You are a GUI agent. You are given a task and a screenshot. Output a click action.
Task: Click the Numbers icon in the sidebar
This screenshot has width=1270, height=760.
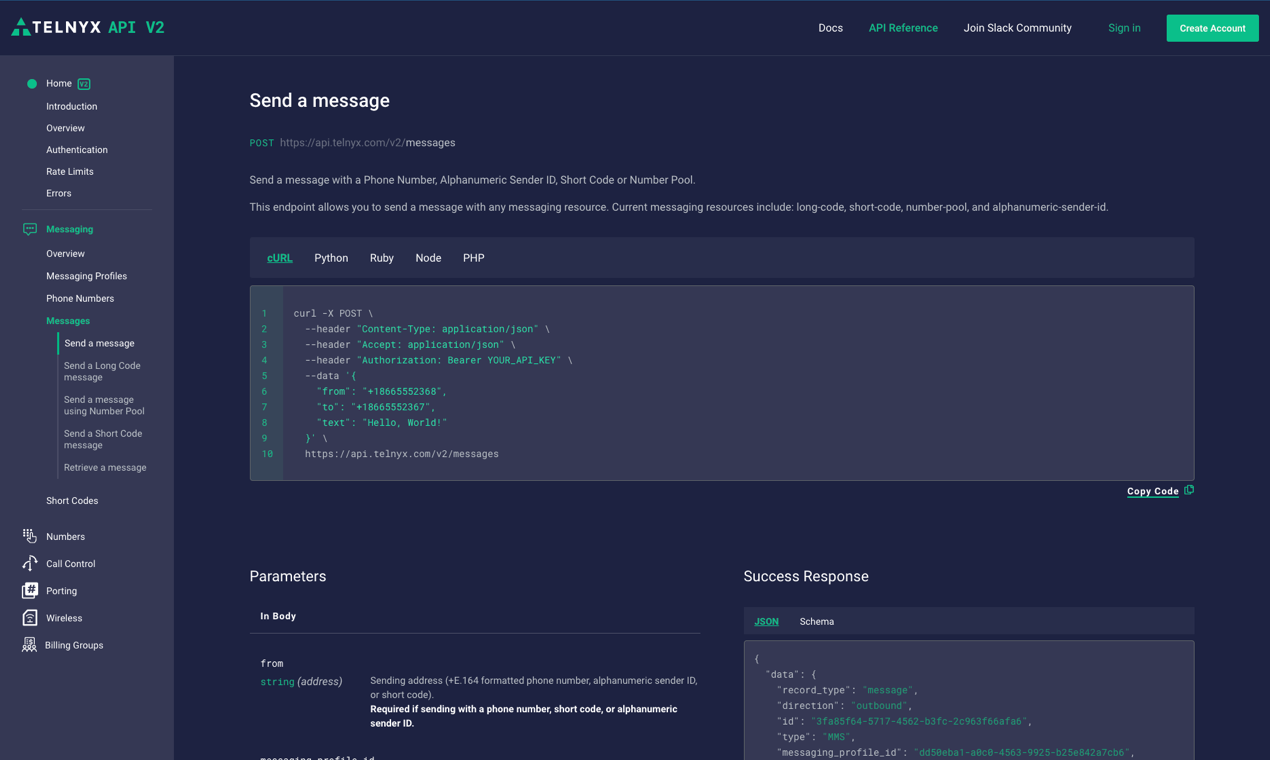point(28,536)
